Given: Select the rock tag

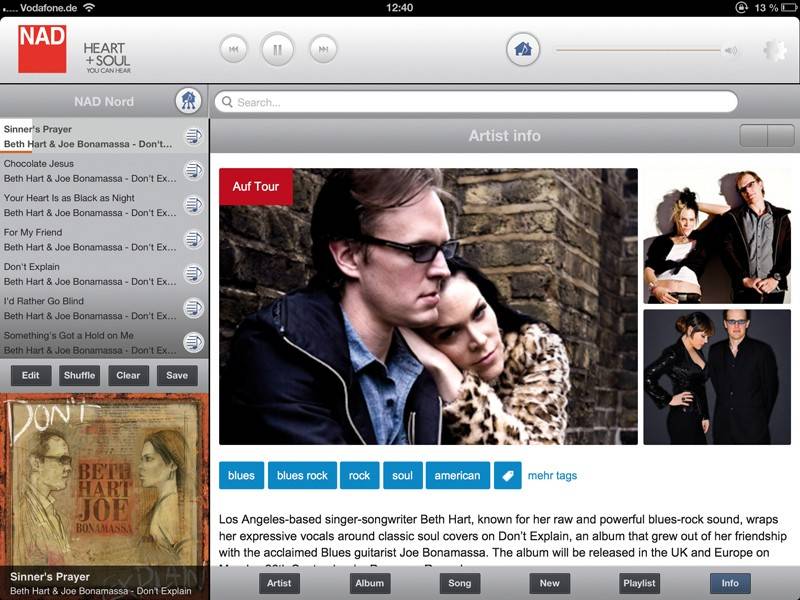Looking at the screenshot, I should pos(359,476).
